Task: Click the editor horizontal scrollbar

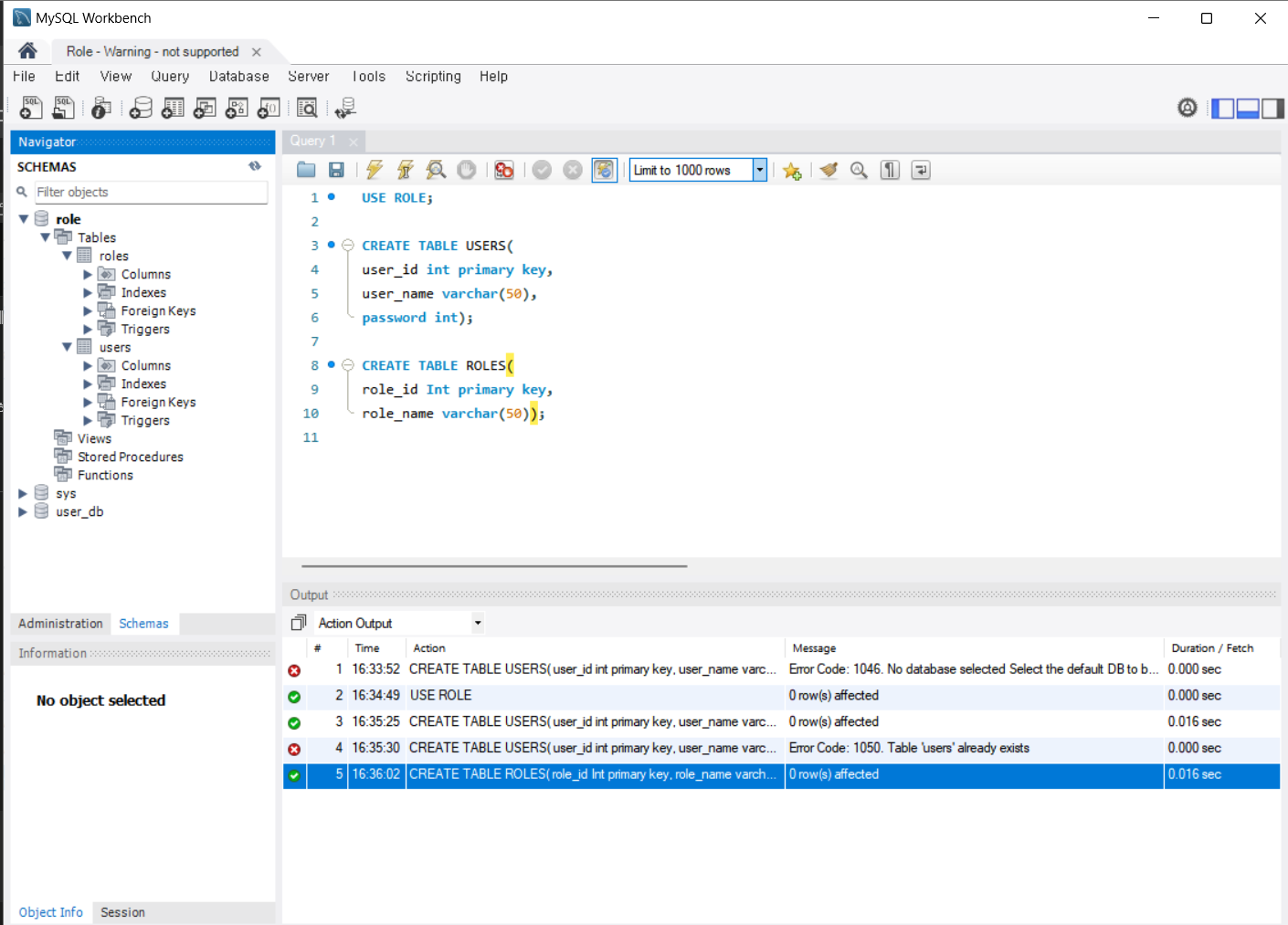Action: pos(494,566)
